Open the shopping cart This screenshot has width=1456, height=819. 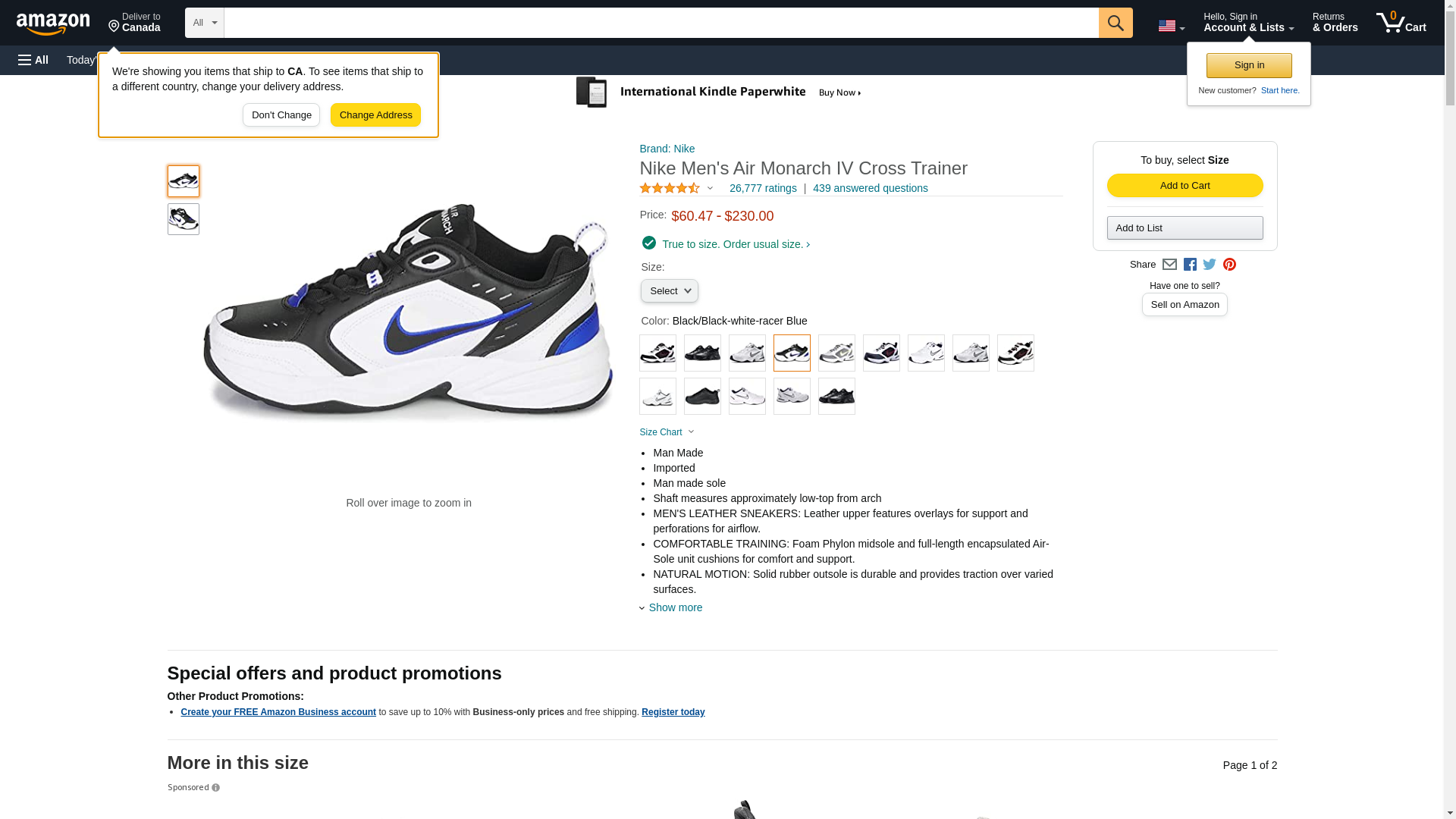(1401, 23)
